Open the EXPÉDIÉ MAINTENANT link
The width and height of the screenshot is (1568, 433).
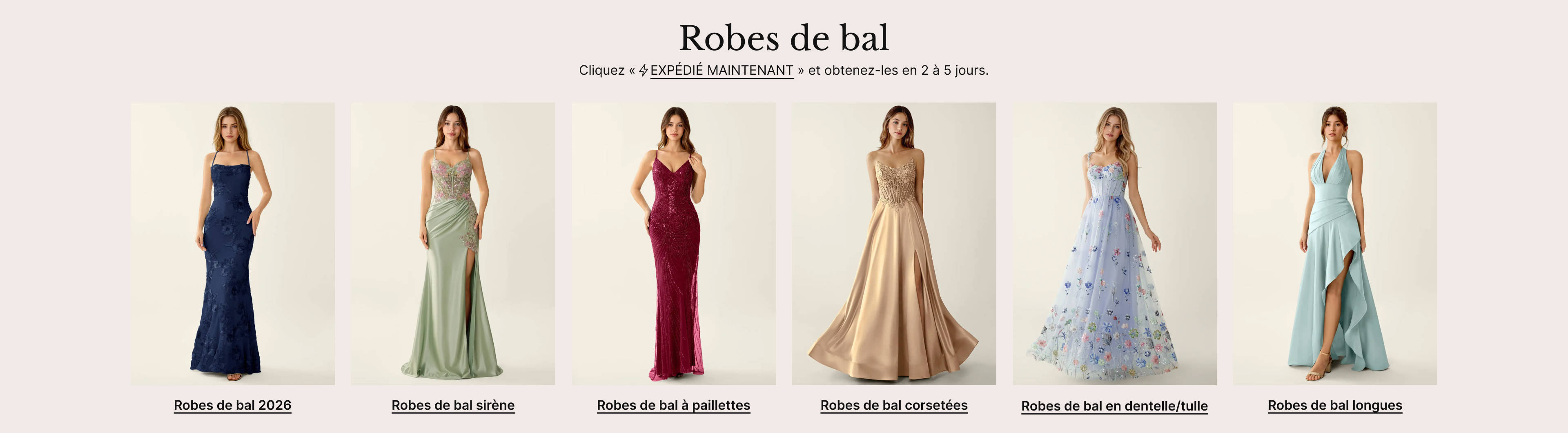click(721, 71)
